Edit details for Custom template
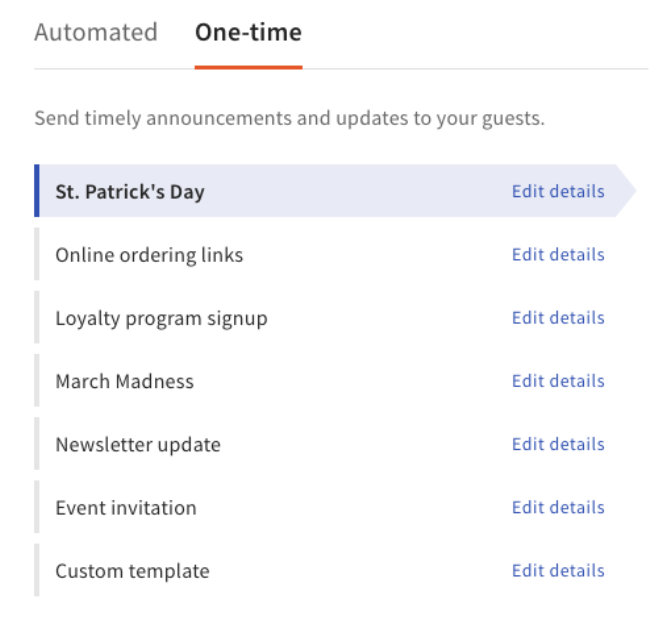 pyautogui.click(x=558, y=570)
